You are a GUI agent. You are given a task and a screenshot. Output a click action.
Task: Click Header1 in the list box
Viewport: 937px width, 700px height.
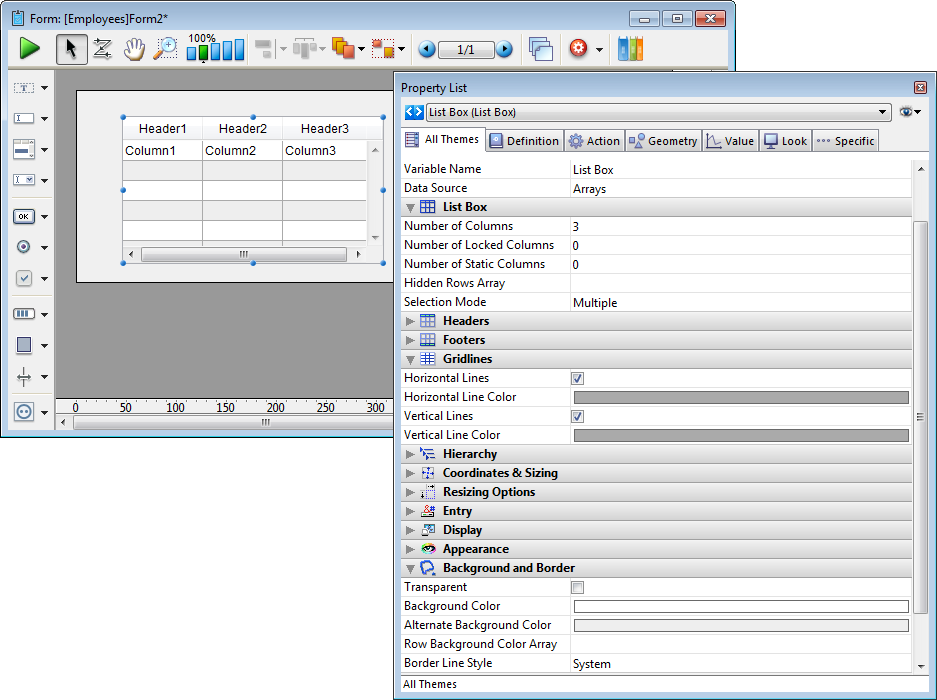tap(162, 129)
